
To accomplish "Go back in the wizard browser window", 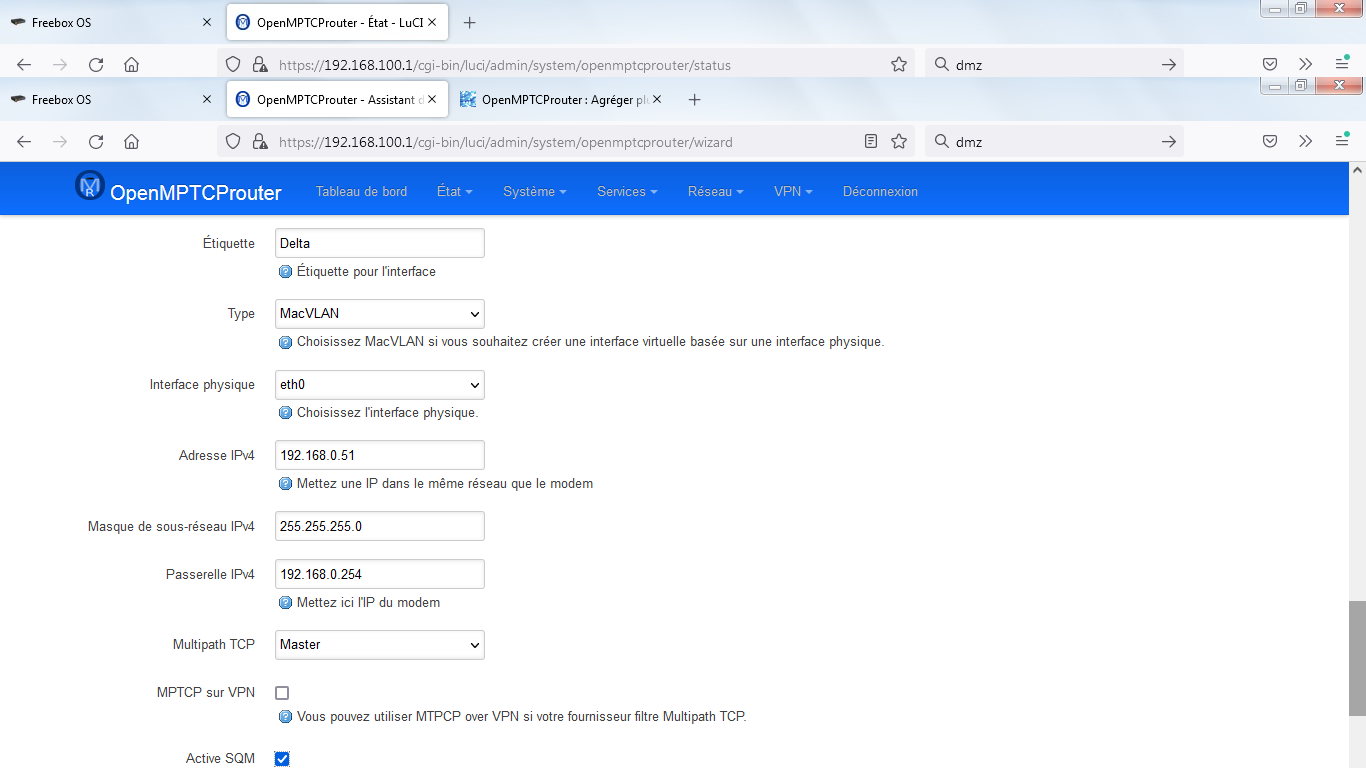I will [x=24, y=142].
